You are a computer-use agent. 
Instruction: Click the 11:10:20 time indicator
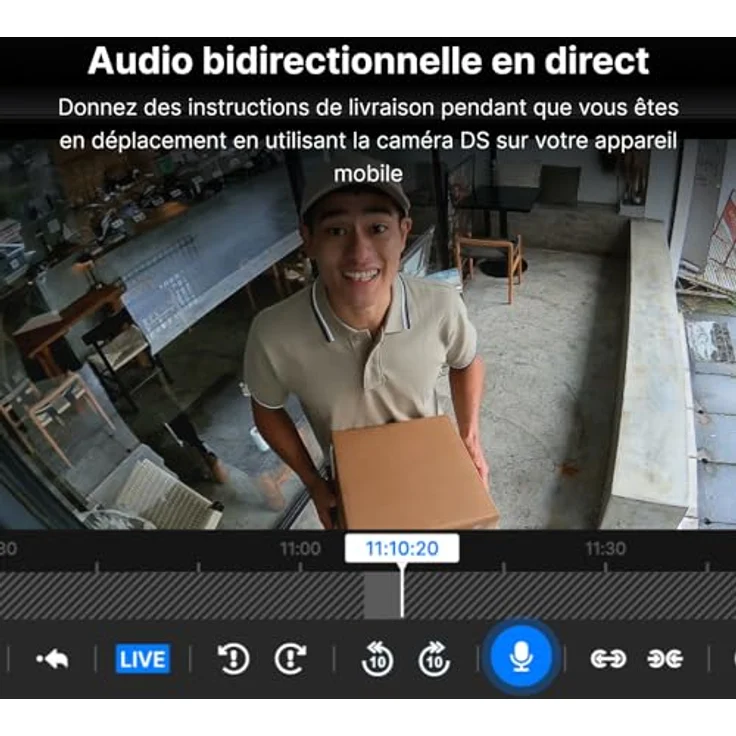401,548
